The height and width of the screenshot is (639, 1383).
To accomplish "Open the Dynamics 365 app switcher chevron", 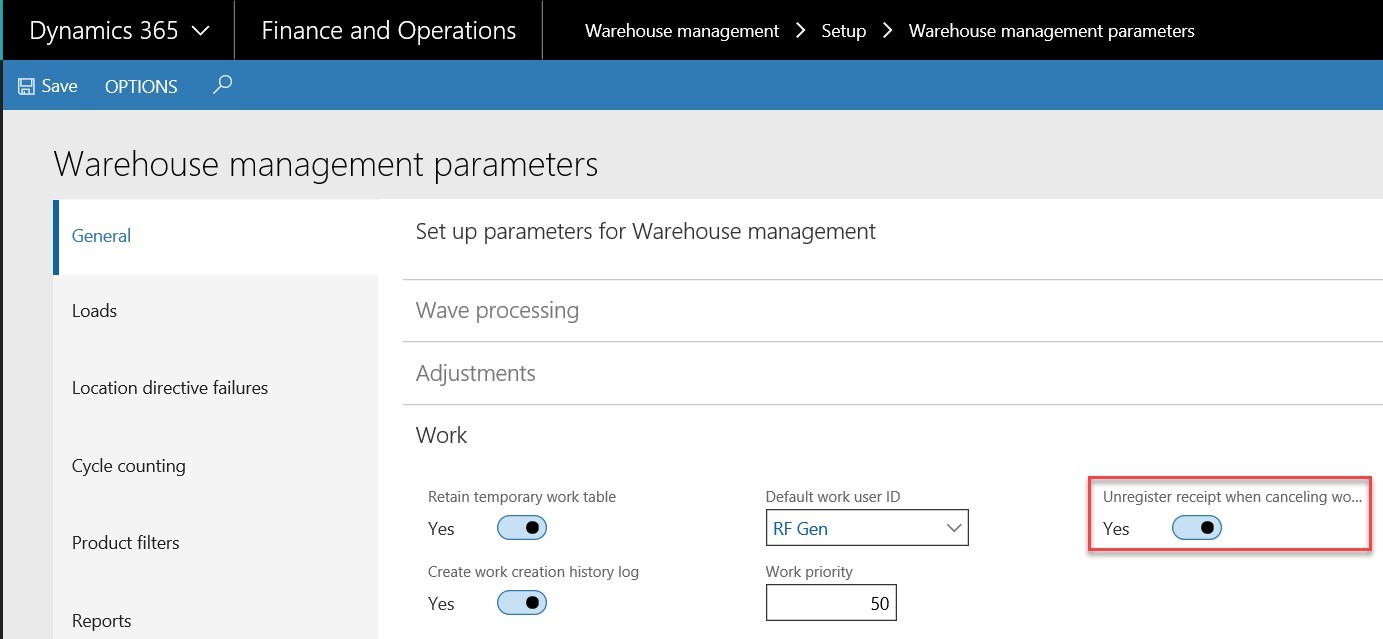I will 200,31.
